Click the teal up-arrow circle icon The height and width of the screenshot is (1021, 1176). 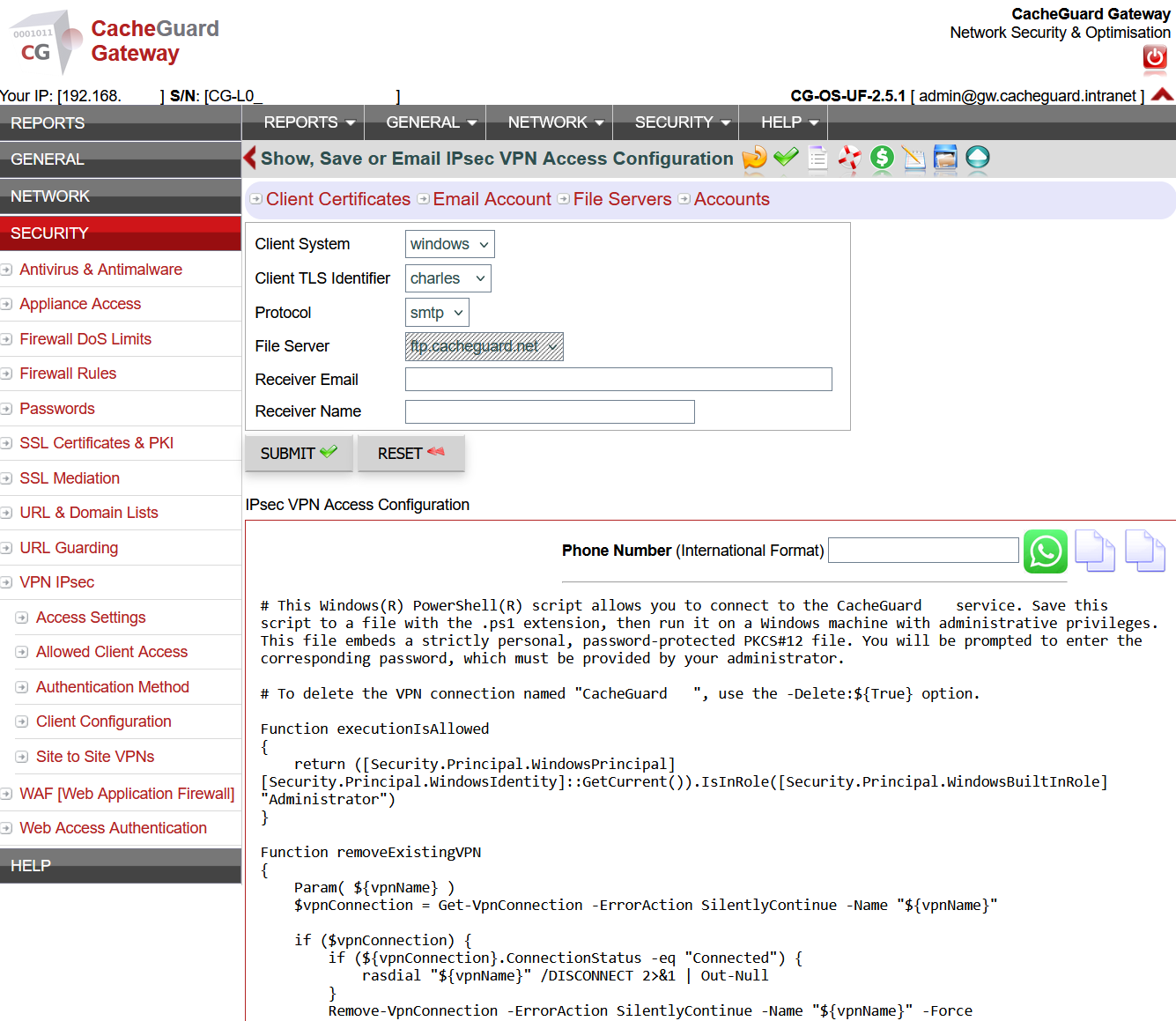coord(978,158)
